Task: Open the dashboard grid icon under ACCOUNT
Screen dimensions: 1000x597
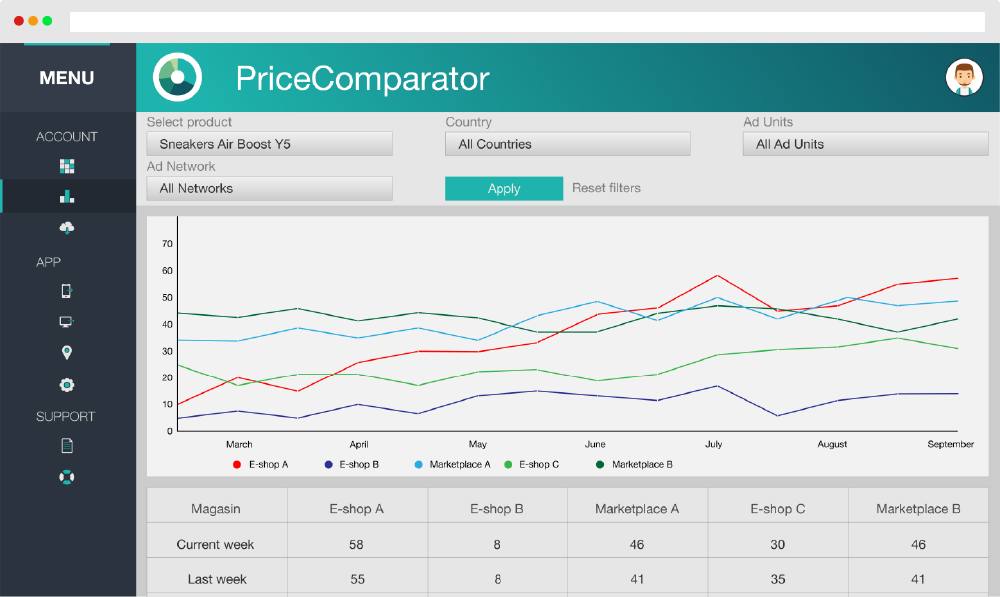Action: (x=66, y=167)
